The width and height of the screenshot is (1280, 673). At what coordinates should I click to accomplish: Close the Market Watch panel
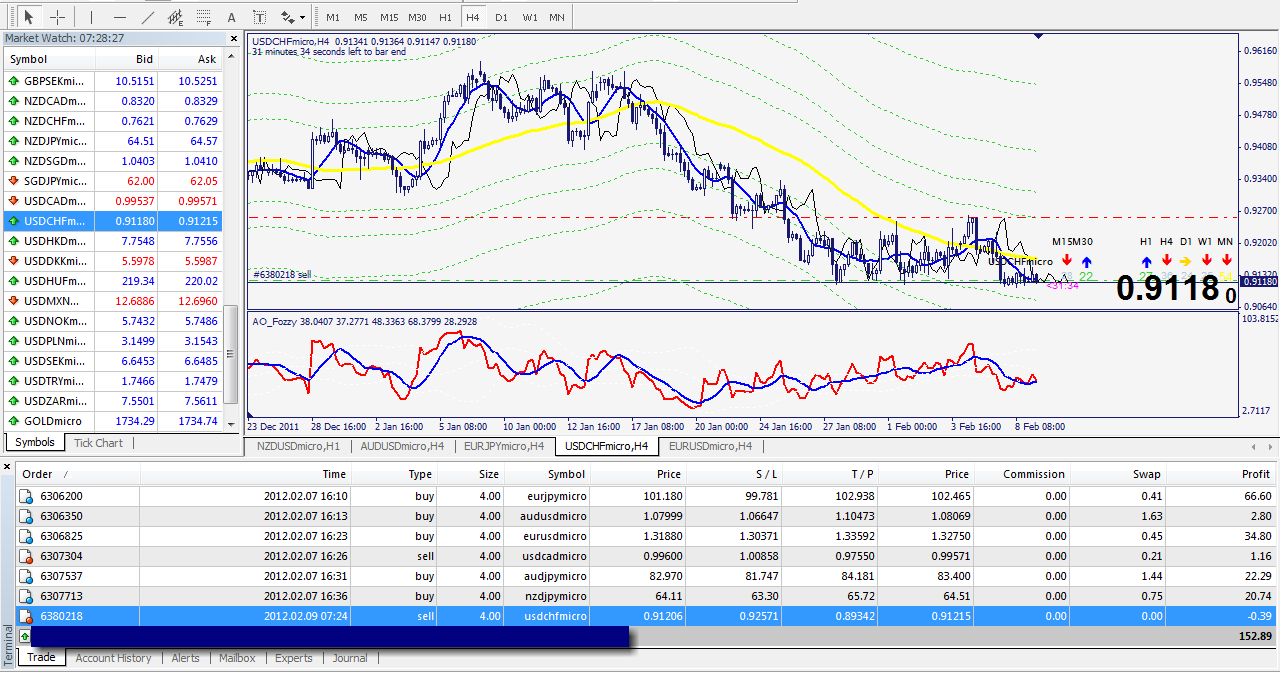[x=232, y=37]
